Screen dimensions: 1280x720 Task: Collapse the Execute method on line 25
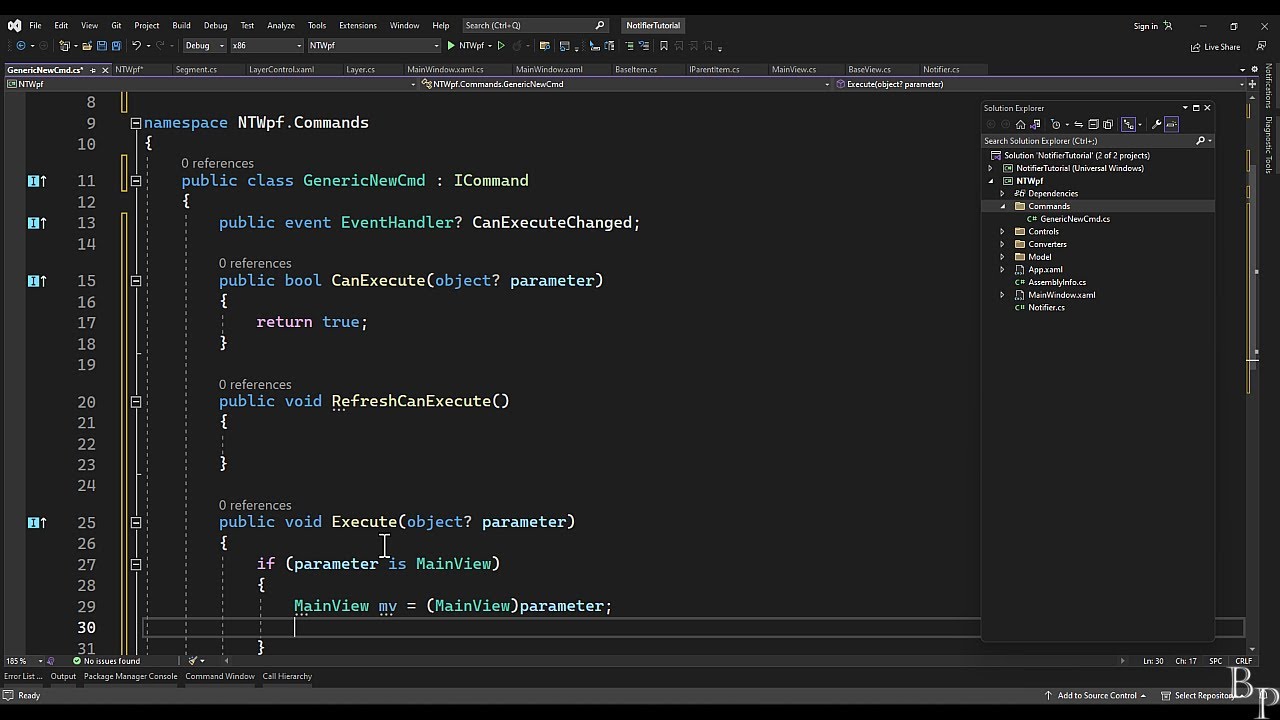[136, 522]
